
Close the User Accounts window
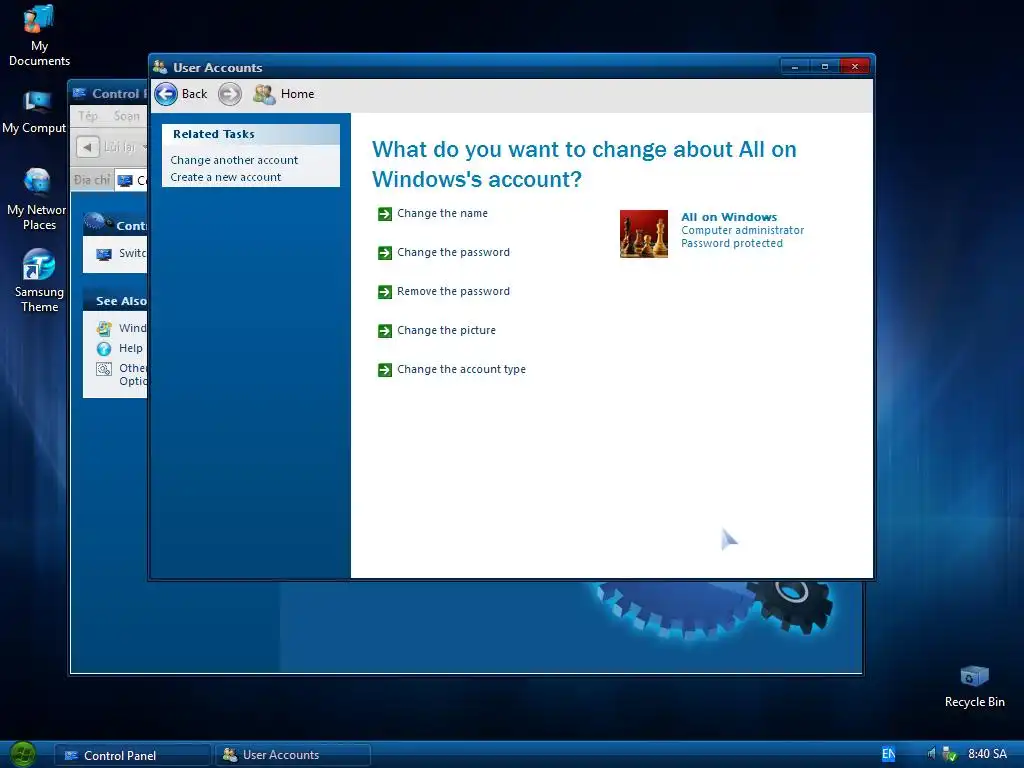click(x=854, y=67)
